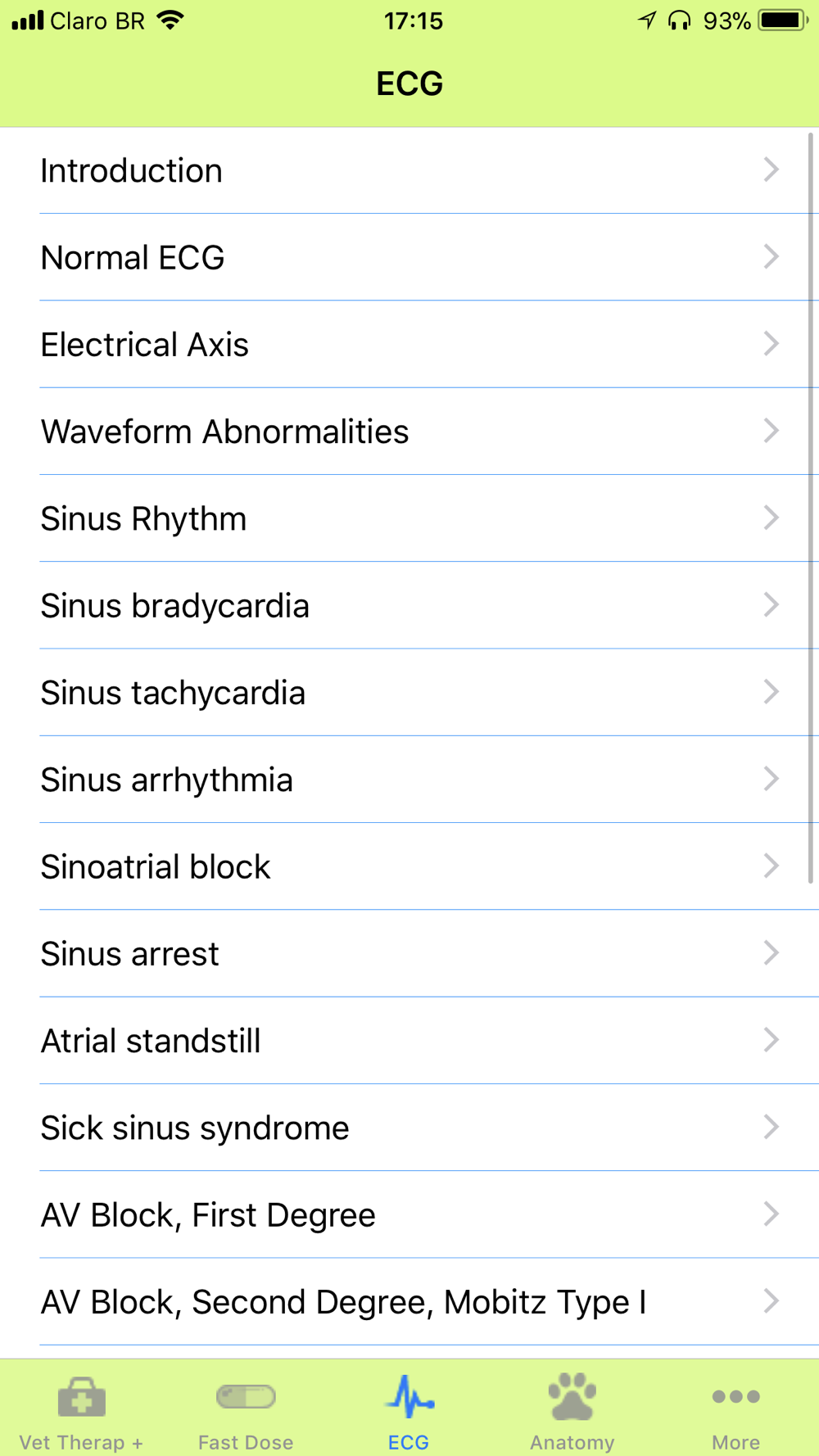Image resolution: width=819 pixels, height=1456 pixels.
Task: Select the ECG heartbeat waveform icon
Action: tap(409, 1397)
